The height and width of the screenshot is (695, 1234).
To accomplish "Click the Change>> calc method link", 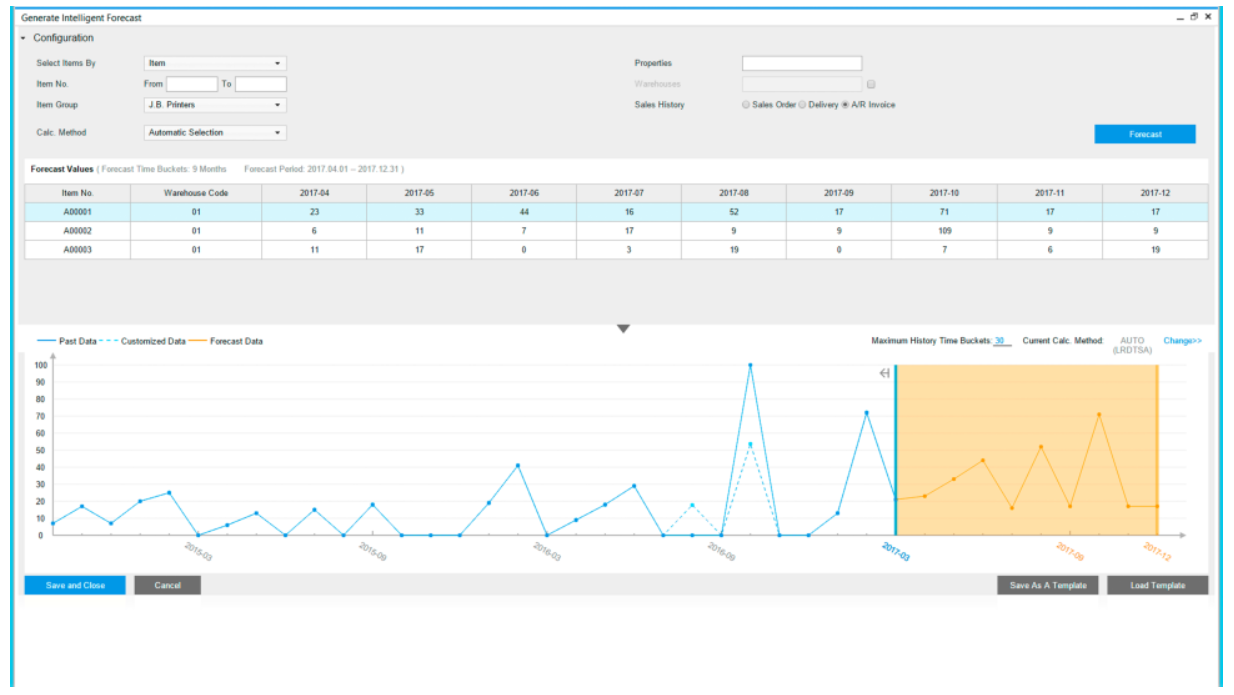I will pyautogui.click(x=1182, y=341).
